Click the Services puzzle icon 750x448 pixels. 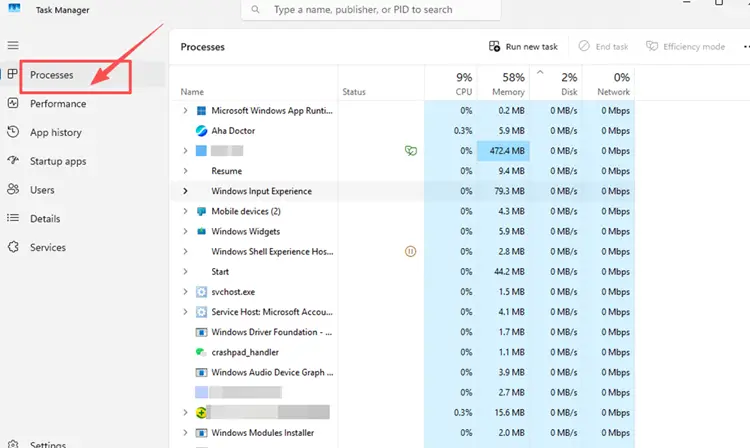click(x=13, y=247)
